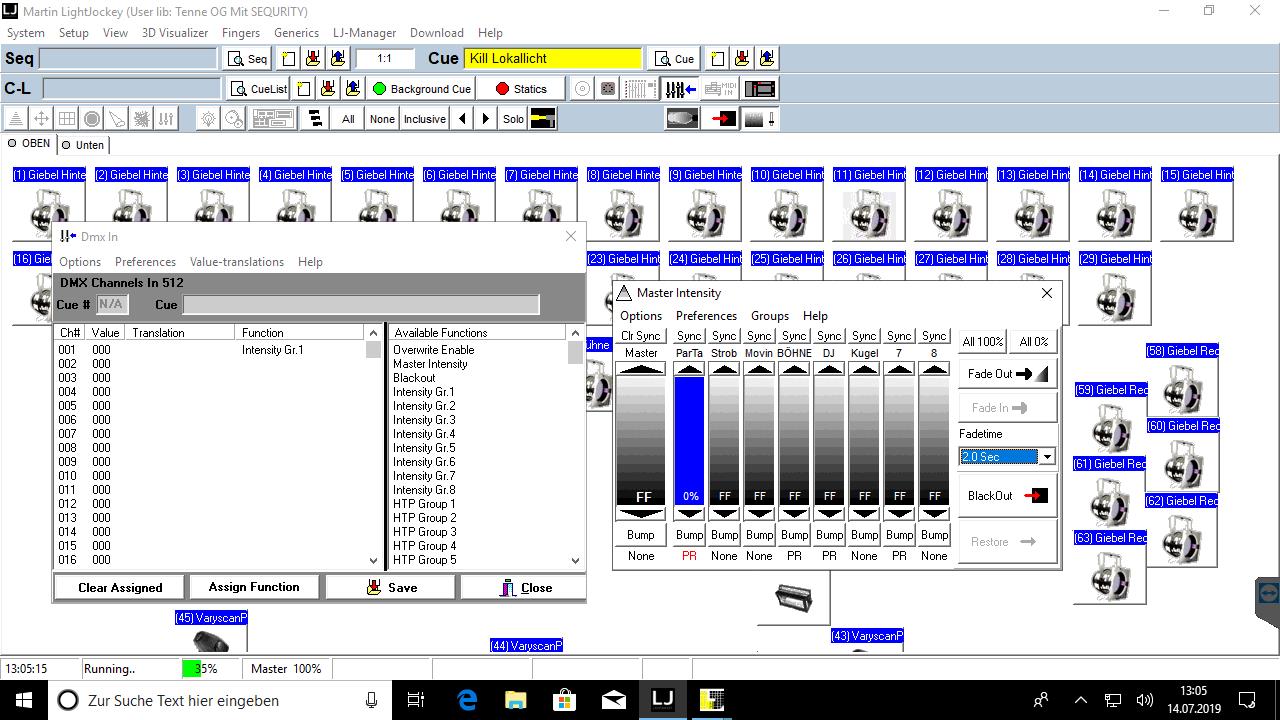Screen dimensions: 1280x720
Task: Click the BlackOut button in Master Intensity
Action: coord(1007,496)
